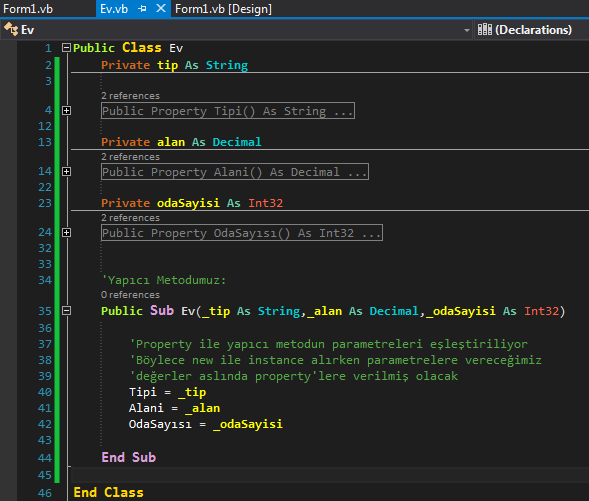Click 'Private tip As String' declaration
The width and height of the screenshot is (589, 501).
(175, 65)
